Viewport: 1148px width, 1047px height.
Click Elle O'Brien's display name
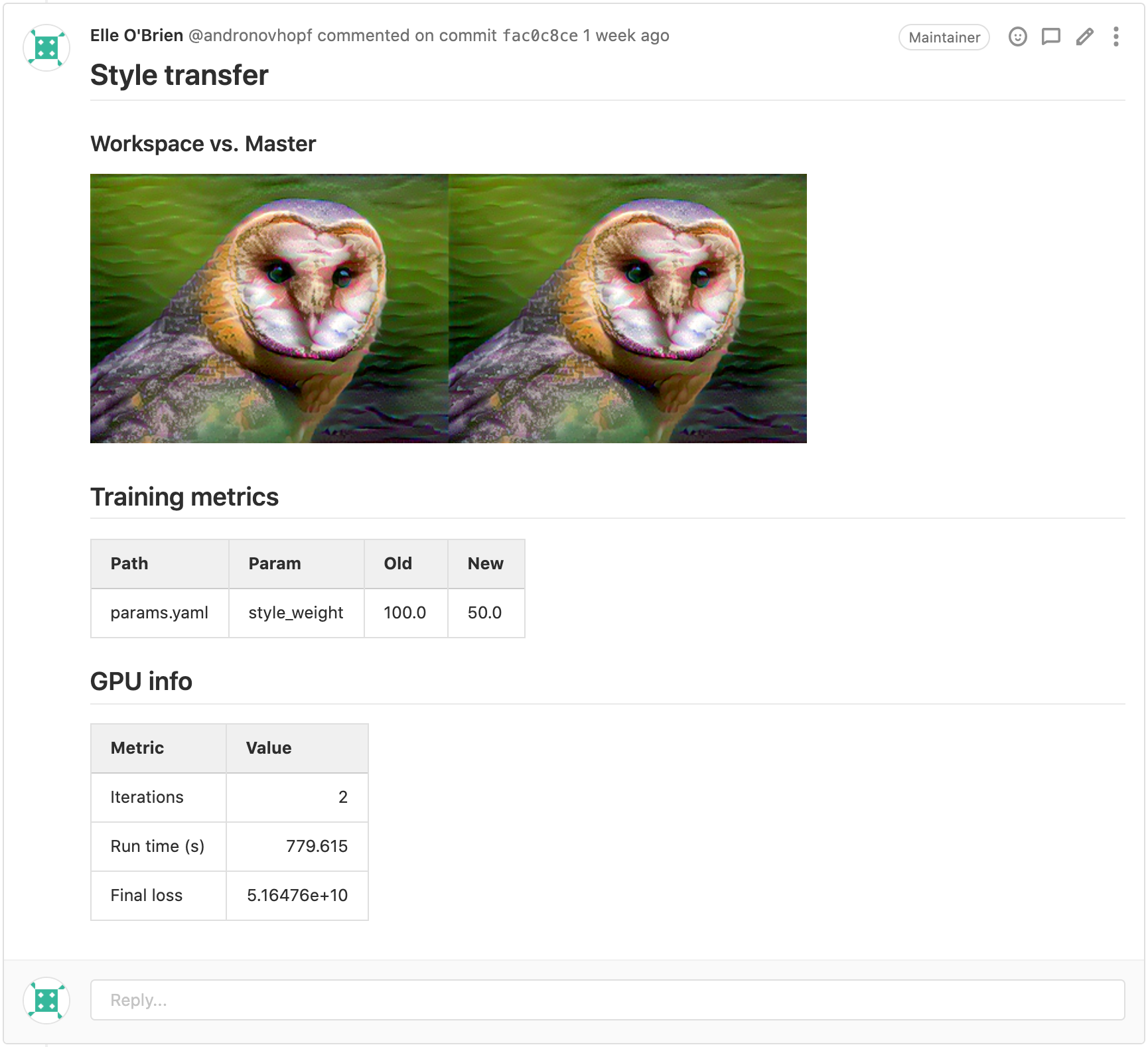tap(135, 35)
